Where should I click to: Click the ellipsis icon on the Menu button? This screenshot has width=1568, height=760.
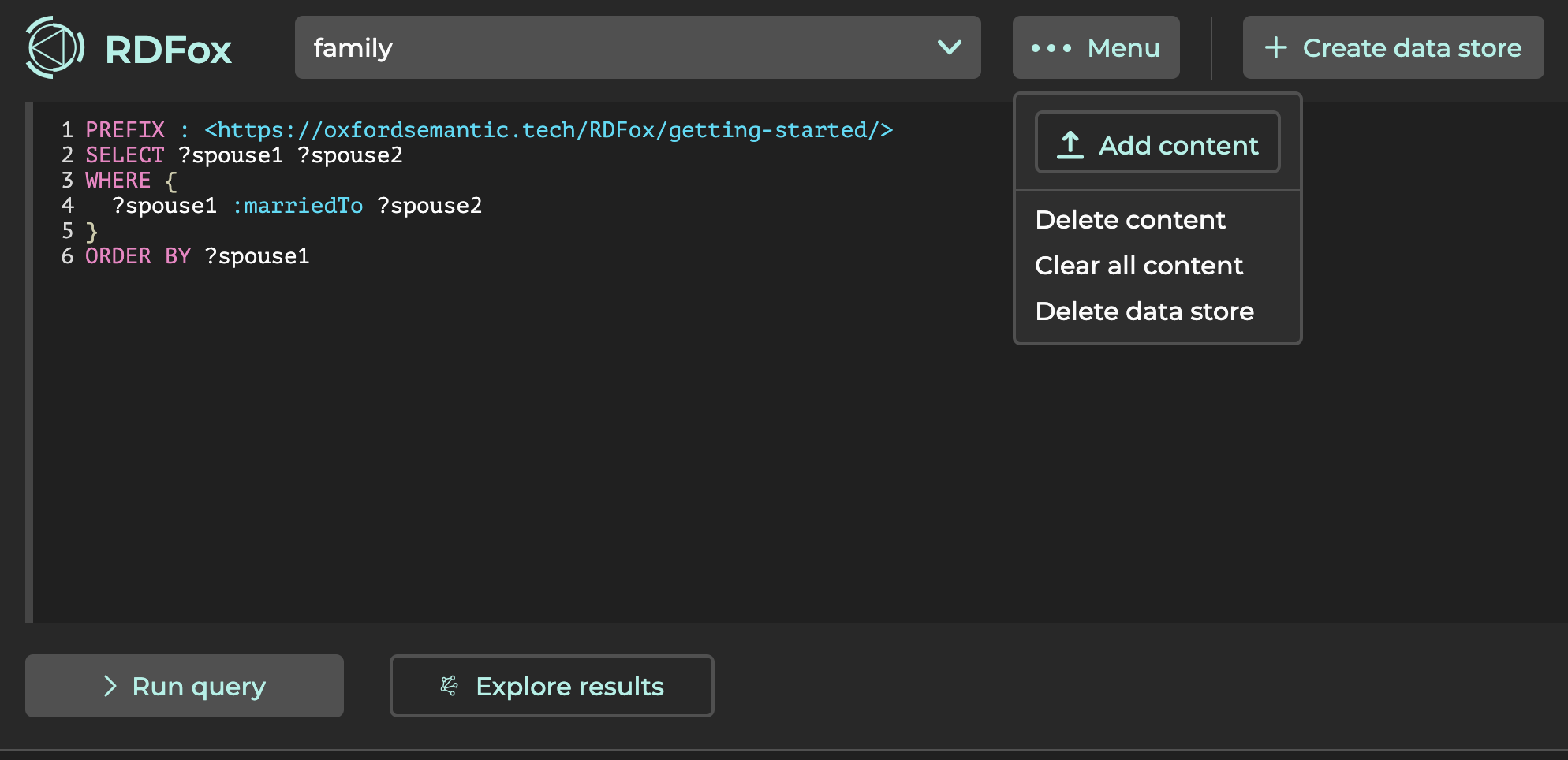[x=1051, y=49]
